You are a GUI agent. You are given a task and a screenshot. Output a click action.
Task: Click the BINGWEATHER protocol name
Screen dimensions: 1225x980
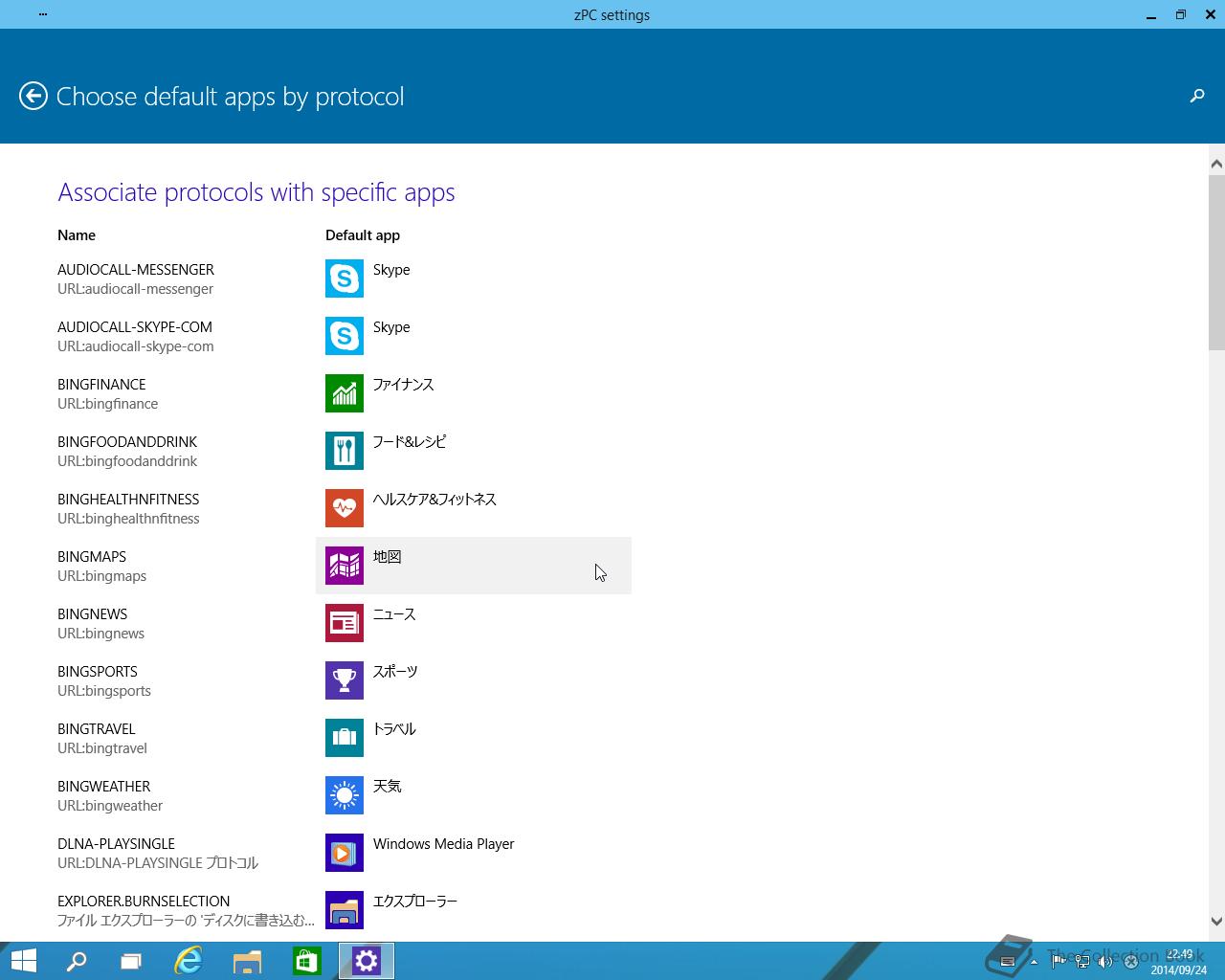pyautogui.click(x=104, y=787)
